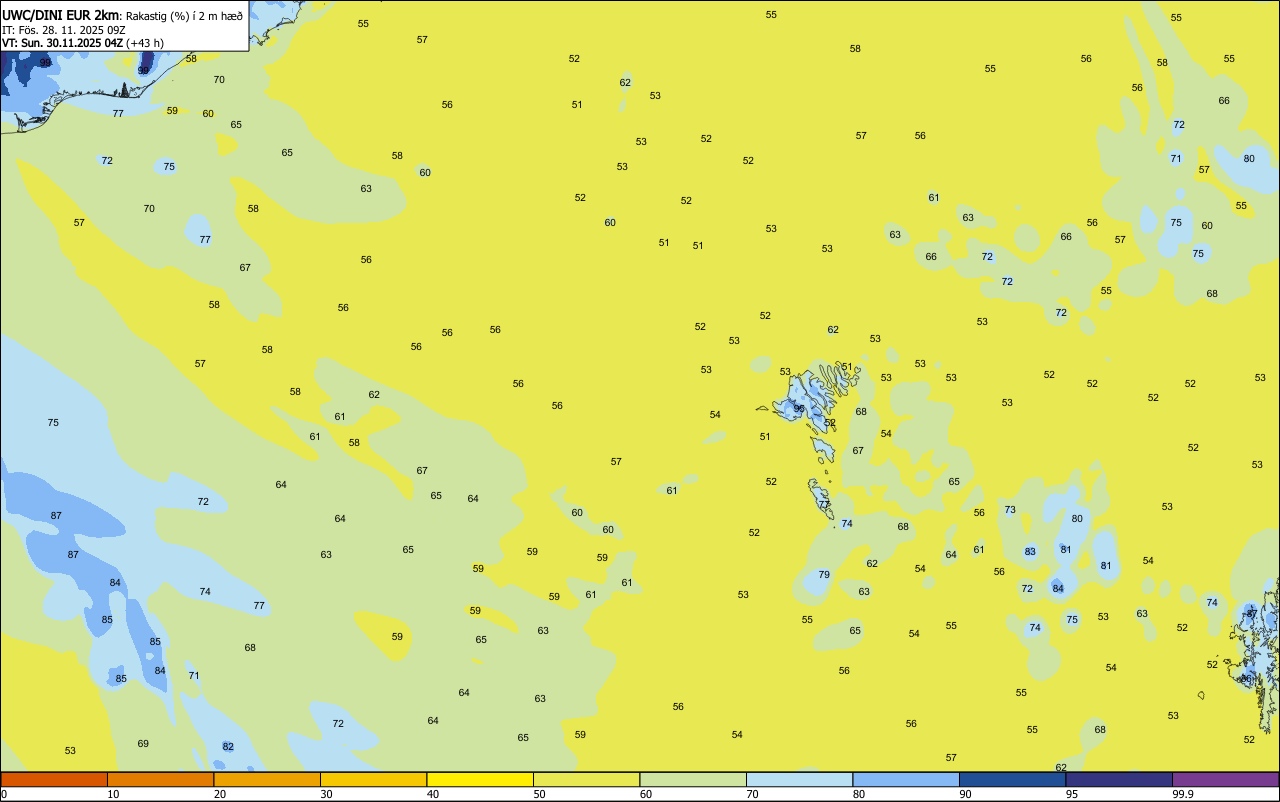Click the humidity value 82 on the map
This screenshot has width=1280, height=802.
(x=228, y=746)
